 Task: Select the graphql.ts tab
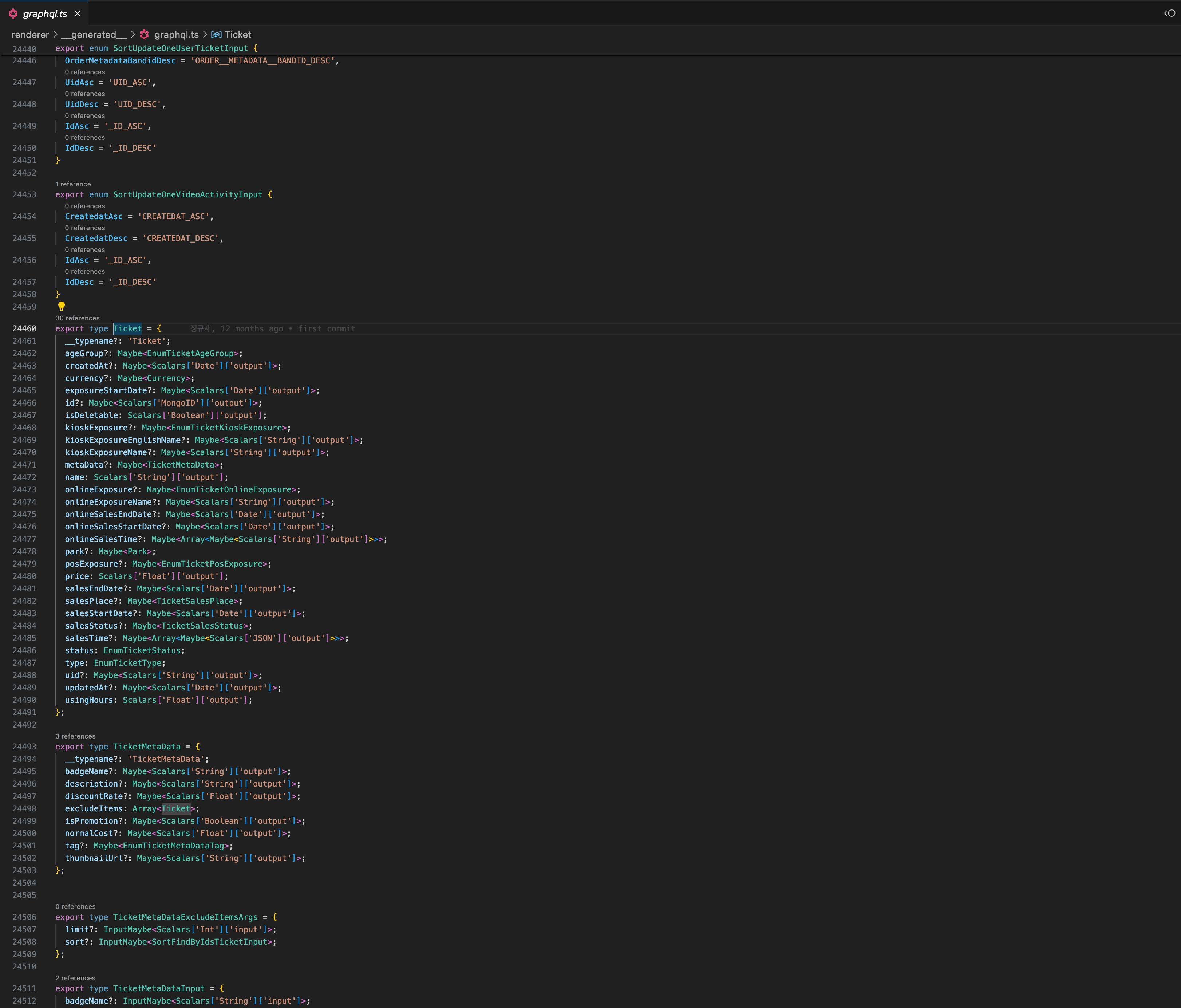point(45,14)
